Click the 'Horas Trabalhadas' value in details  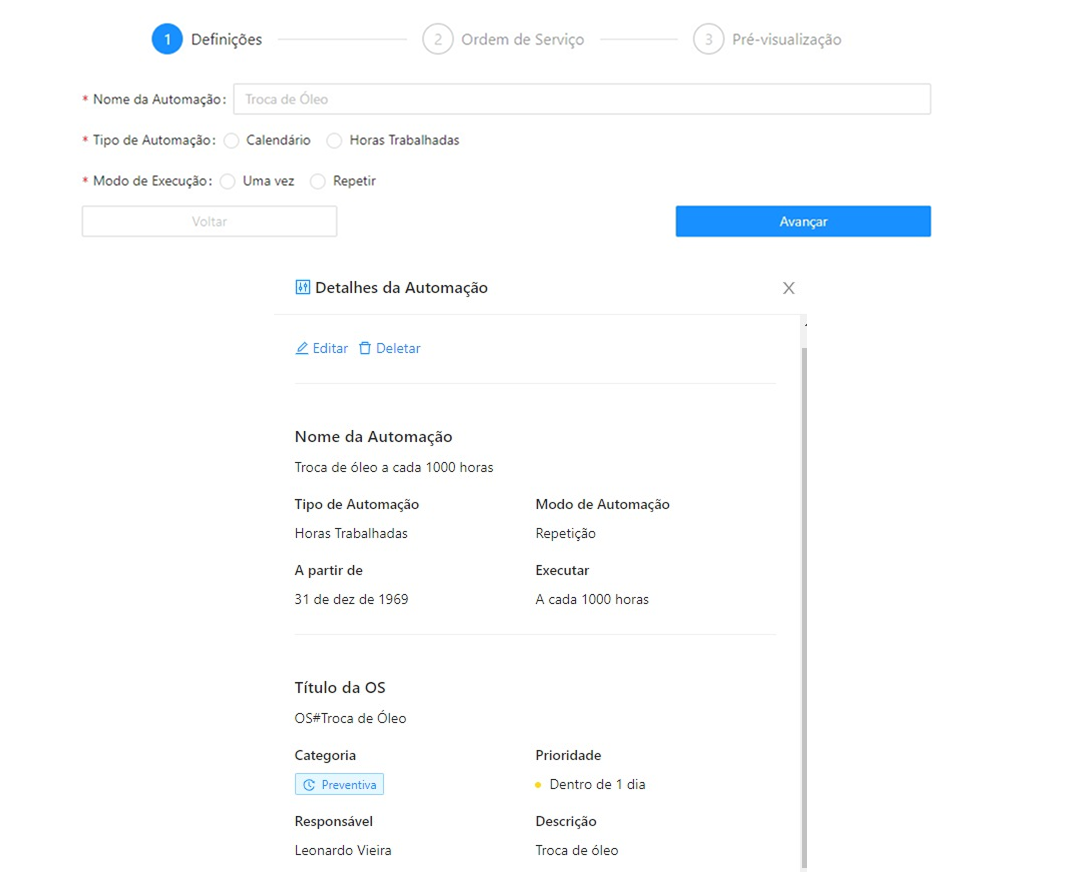tap(351, 533)
